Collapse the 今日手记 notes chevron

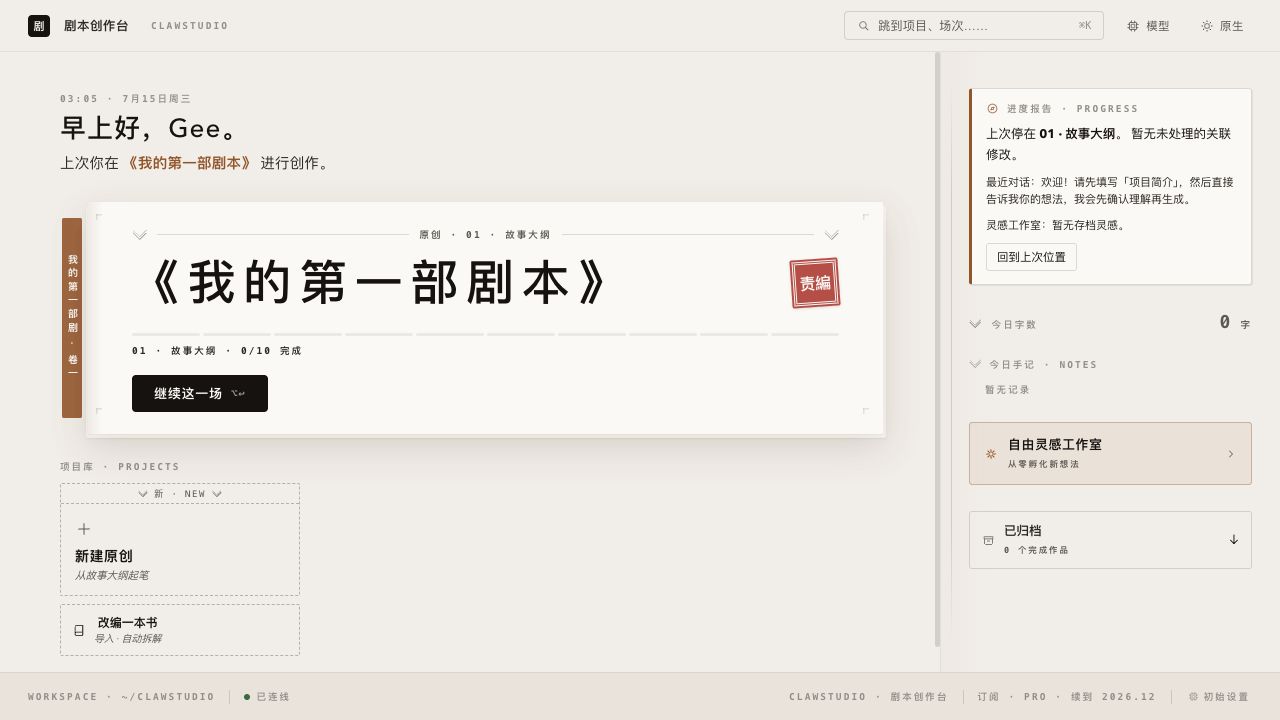tap(975, 364)
